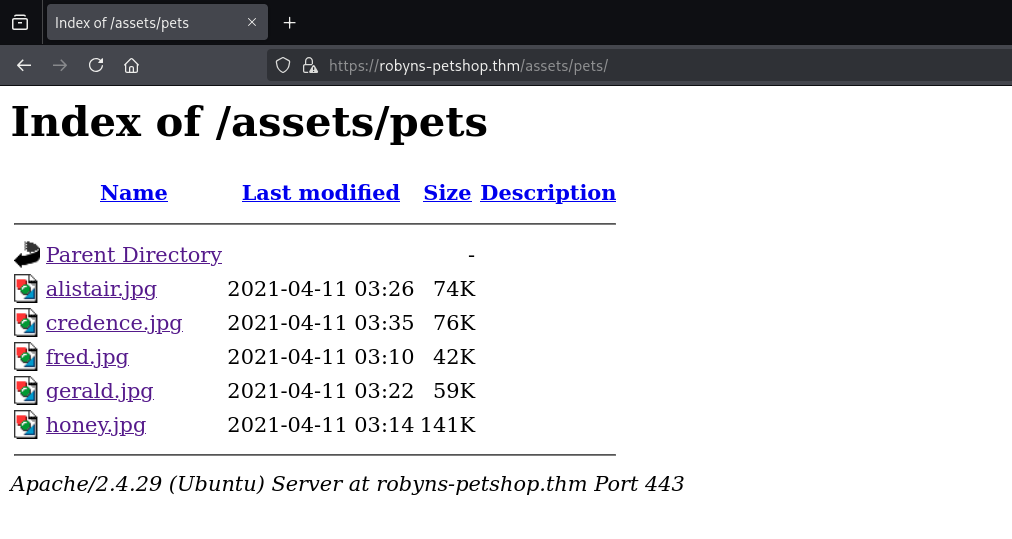Click the browser back arrow button
The image size is (1012, 539).
pyautogui.click(x=24, y=65)
